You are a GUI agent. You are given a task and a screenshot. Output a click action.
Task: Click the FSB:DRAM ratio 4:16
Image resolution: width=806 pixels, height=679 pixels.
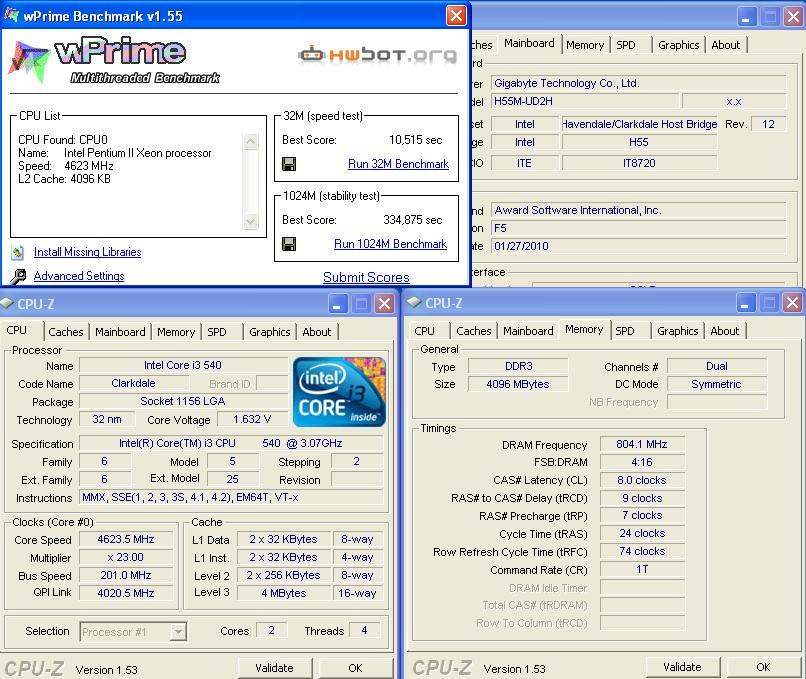(642, 462)
